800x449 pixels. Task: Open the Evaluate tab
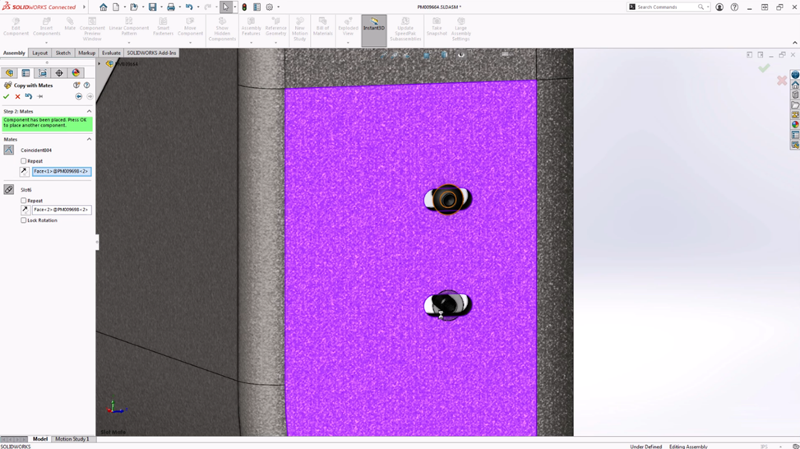(111, 53)
